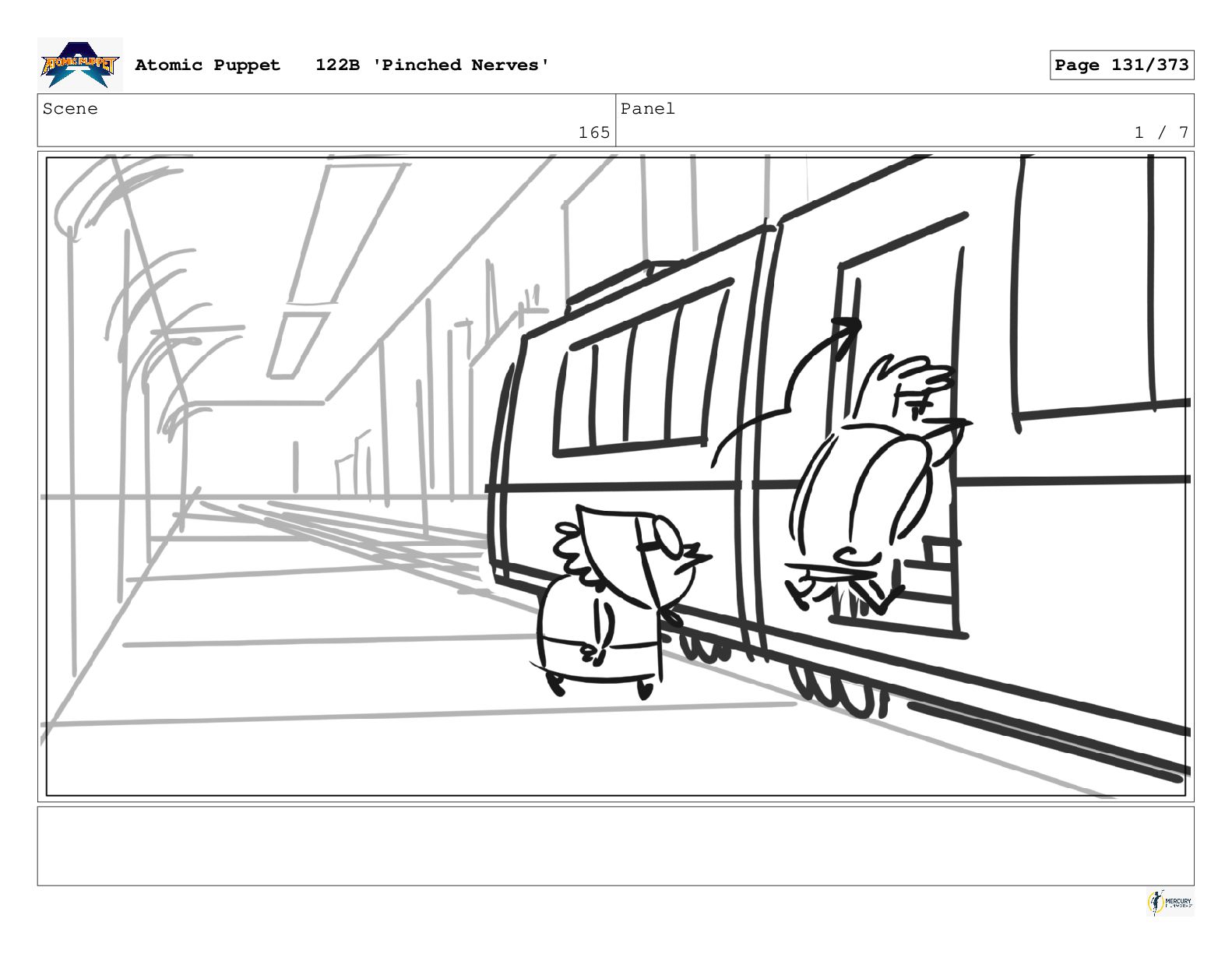
Task: Click the Atomic Puppet logo icon
Action: (x=80, y=65)
